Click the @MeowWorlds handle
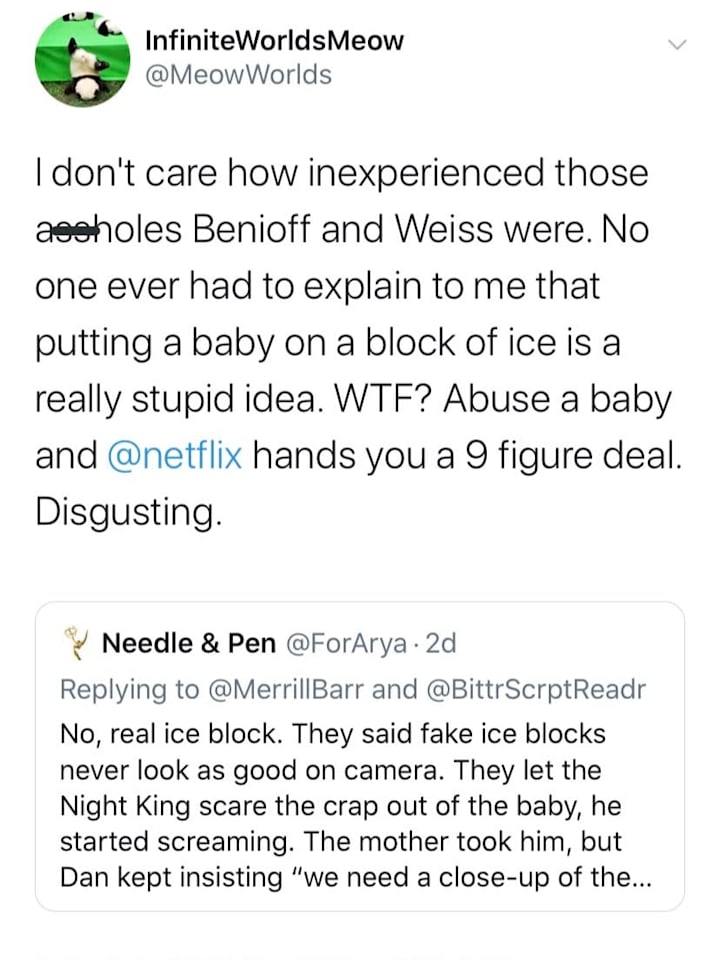Viewport: 720px width, 960px height. 238,75
